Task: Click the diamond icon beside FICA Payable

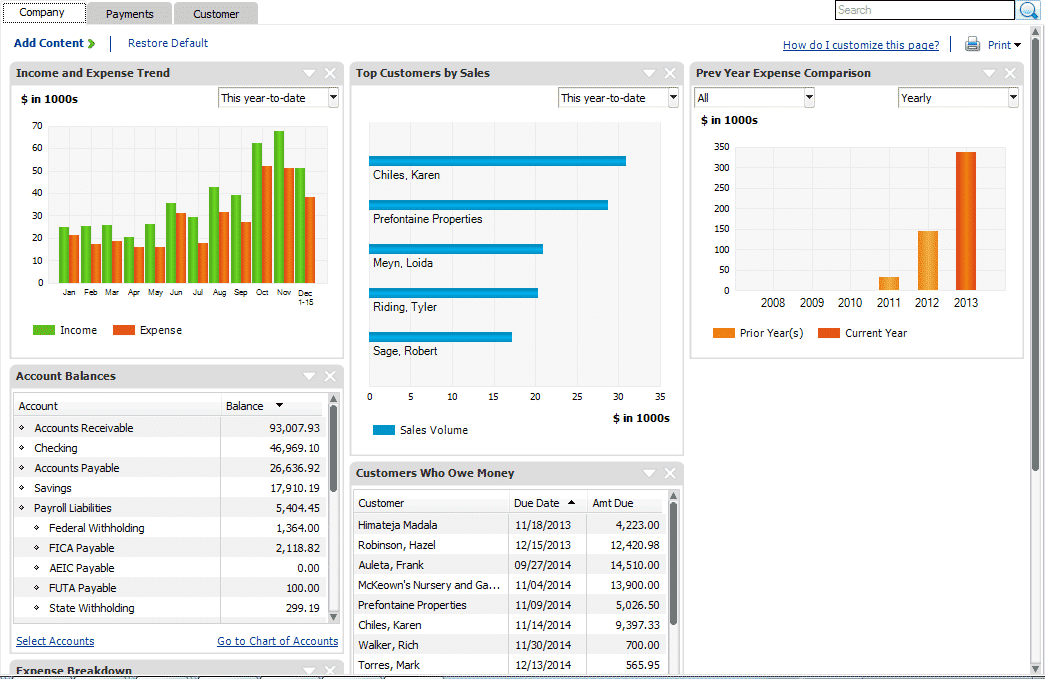Action: point(37,548)
